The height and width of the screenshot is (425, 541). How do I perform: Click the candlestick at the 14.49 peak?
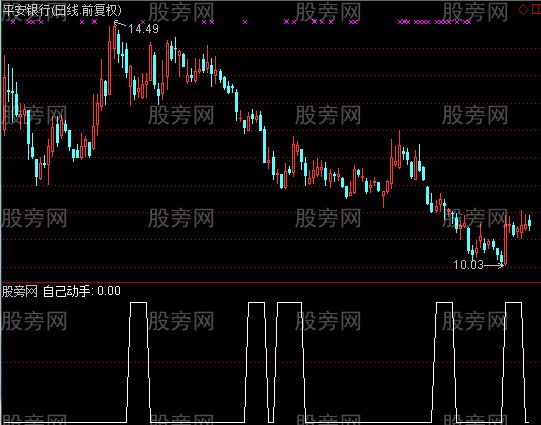(115, 40)
